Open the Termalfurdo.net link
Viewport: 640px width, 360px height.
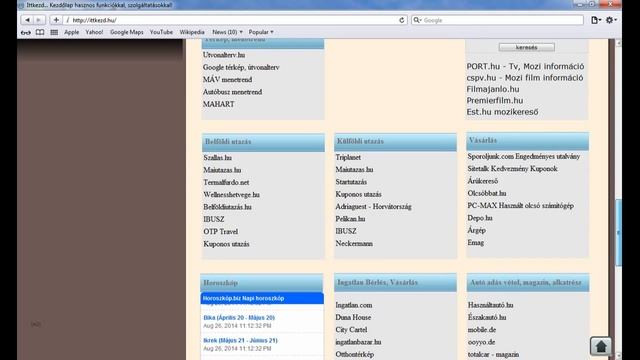(x=226, y=182)
